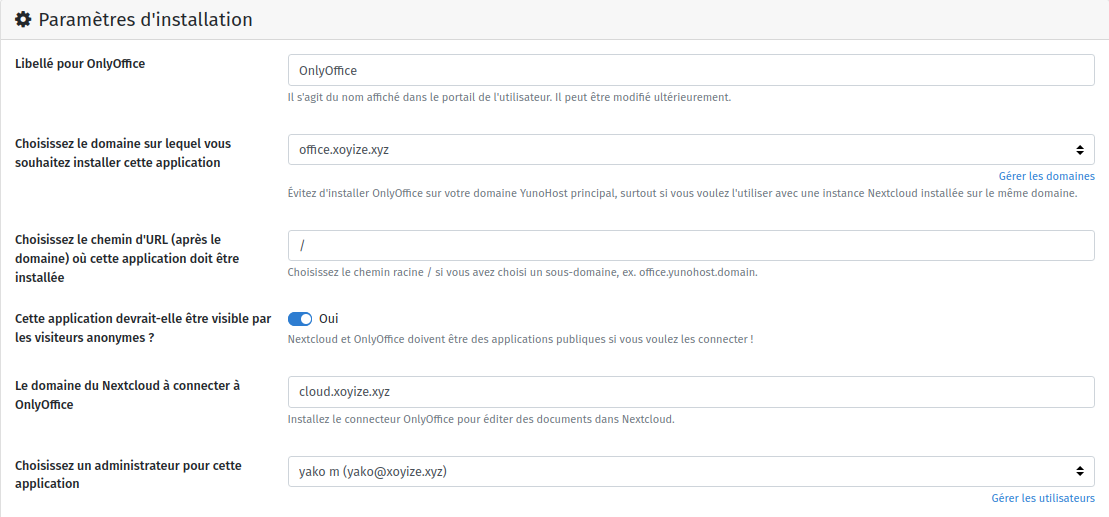Open the 'Gérer les domaines' link

[1046, 176]
